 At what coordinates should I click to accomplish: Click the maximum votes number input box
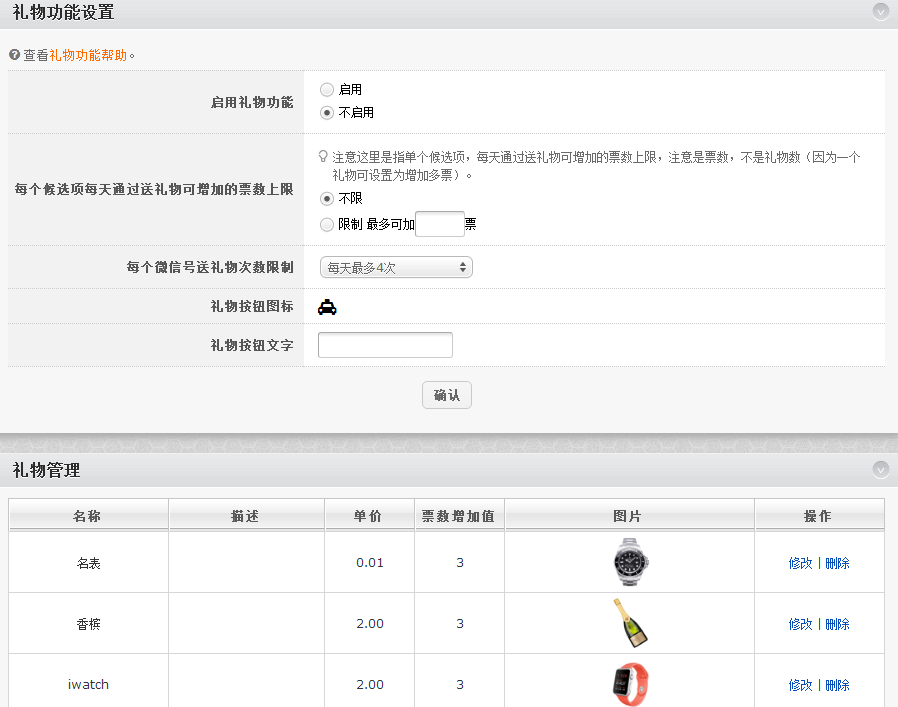(x=439, y=224)
